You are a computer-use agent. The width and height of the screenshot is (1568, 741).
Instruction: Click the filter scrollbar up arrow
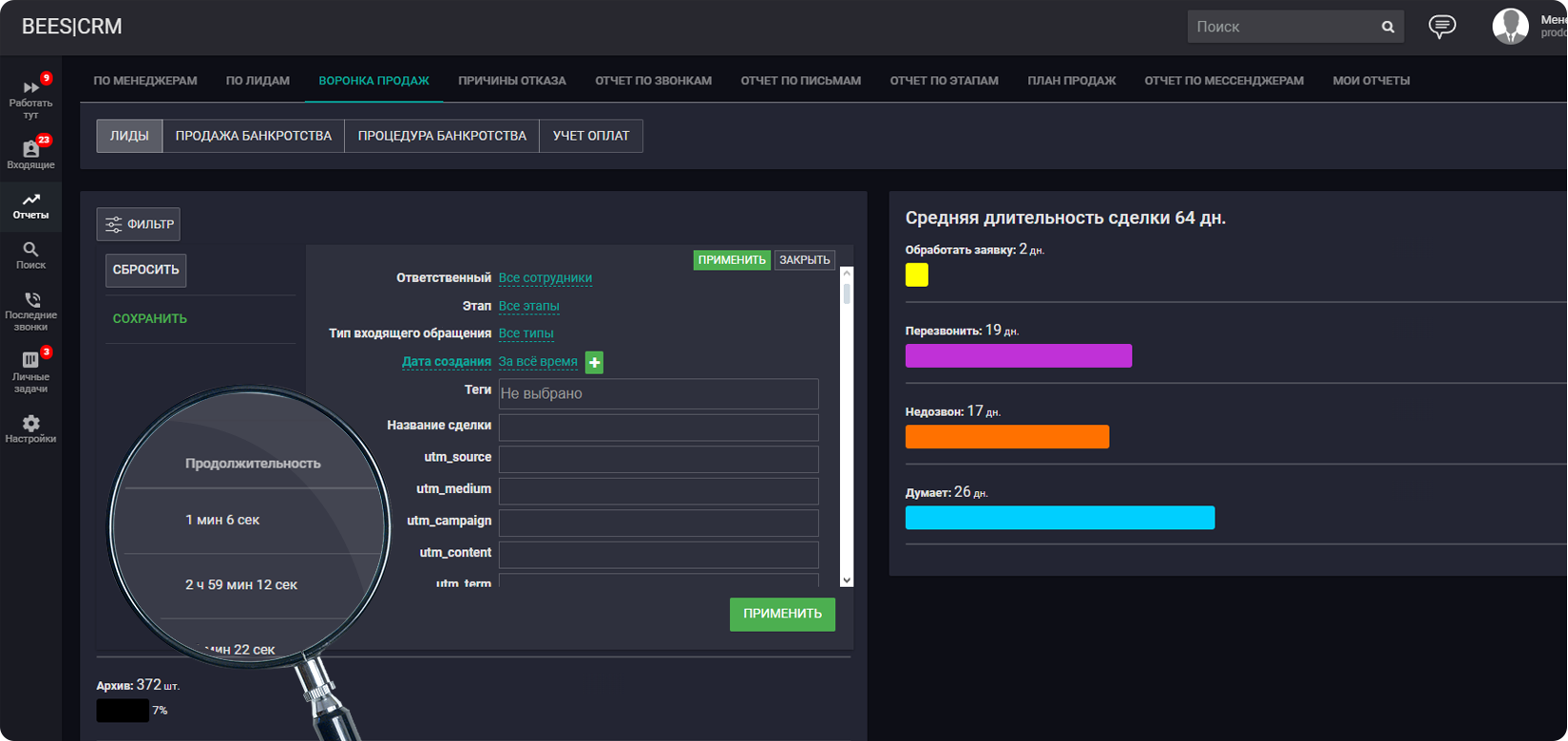847,275
